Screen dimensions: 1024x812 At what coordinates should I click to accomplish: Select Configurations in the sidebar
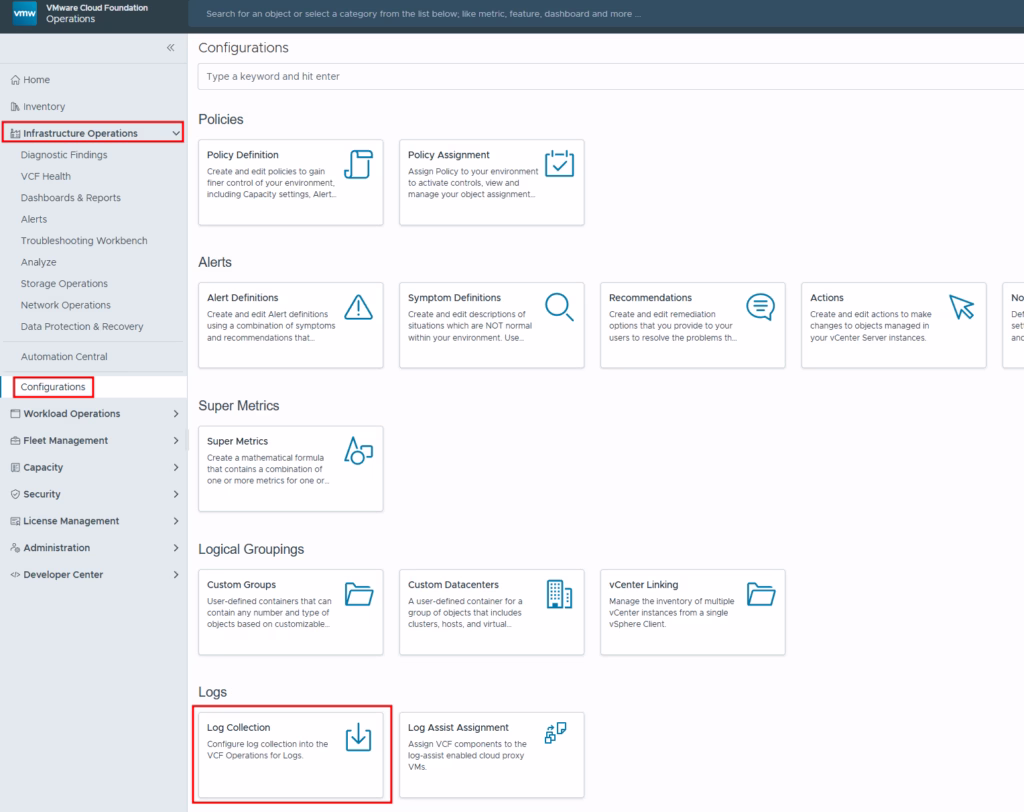pyautogui.click(x=53, y=387)
